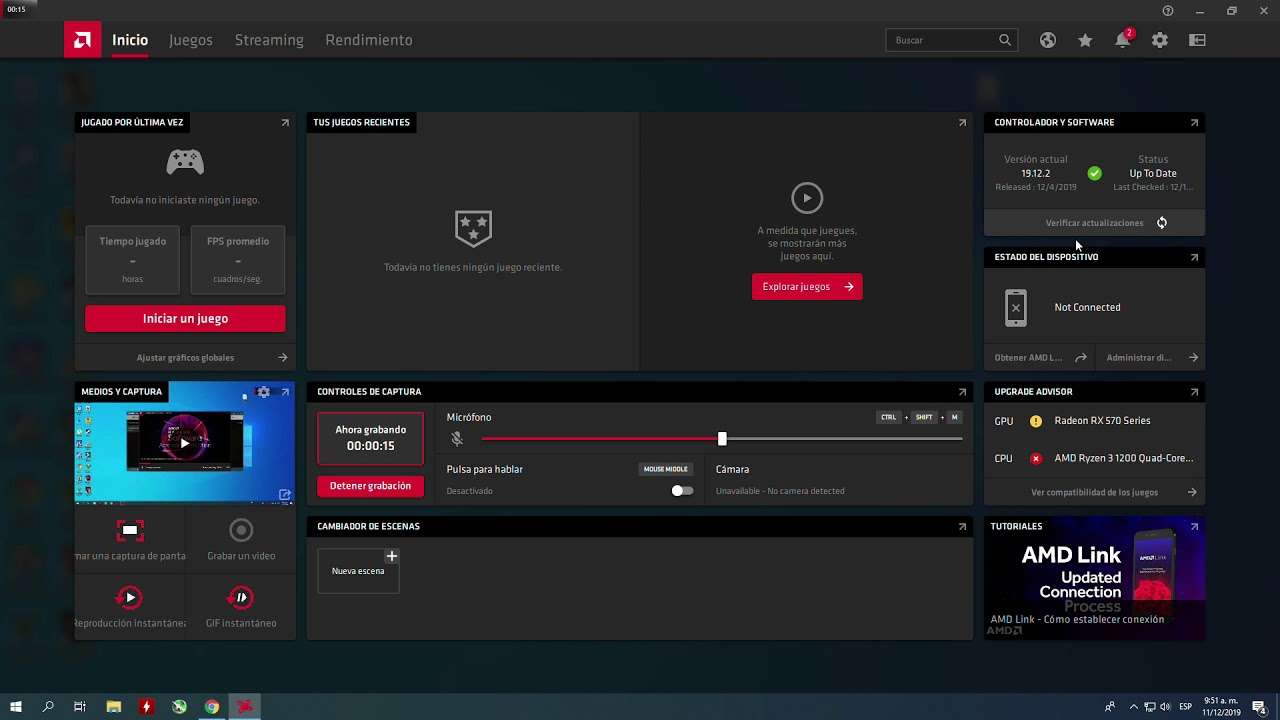Click the green up-to-date checkmark icon

[1094, 173]
